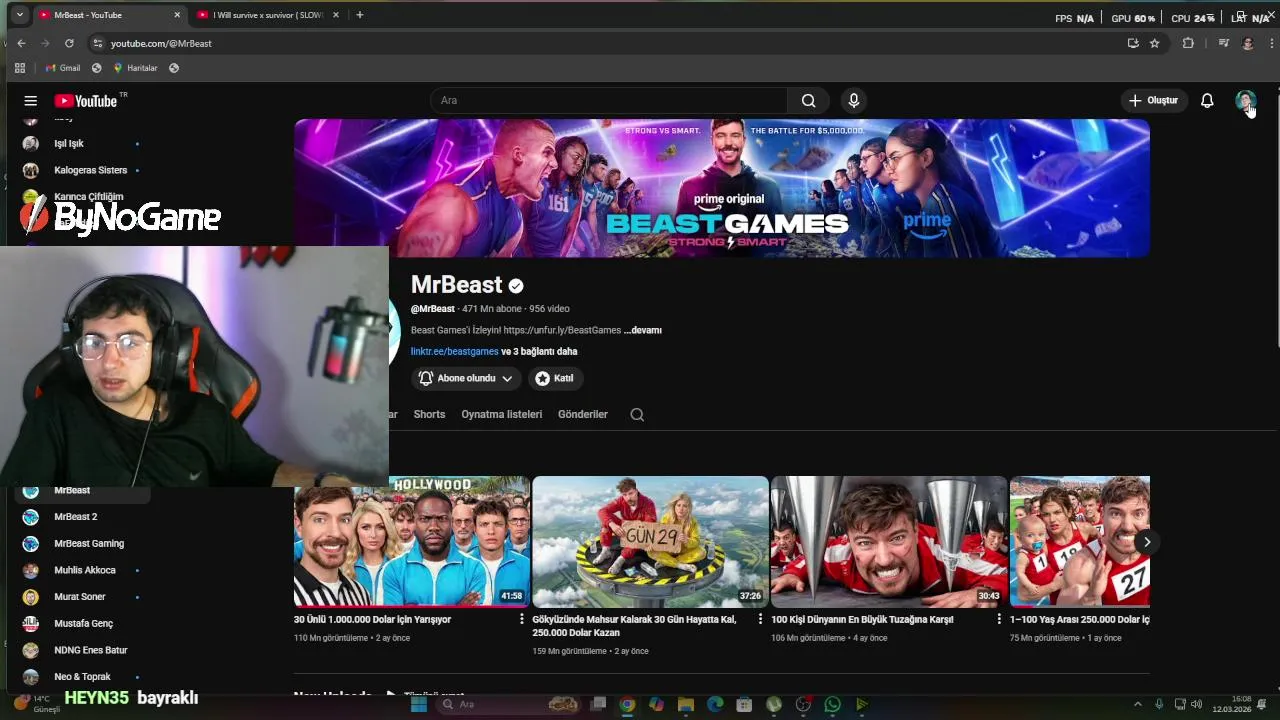Click the search magnifier button
The image size is (1280, 720).
pyautogui.click(x=808, y=100)
